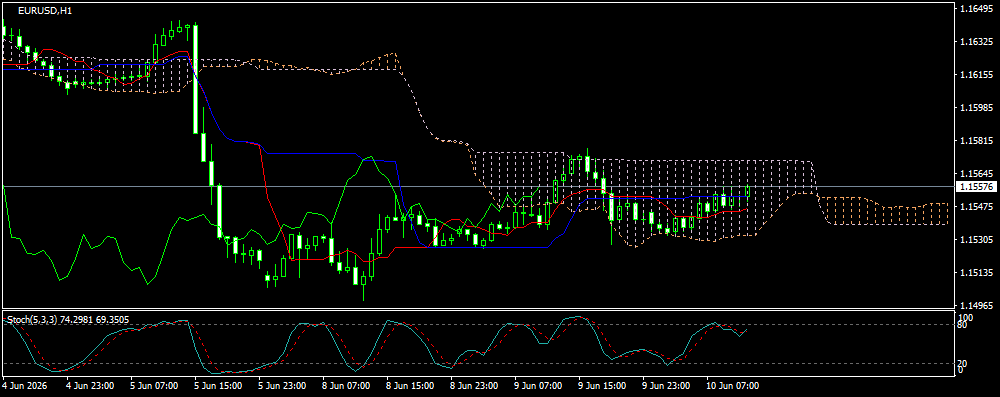
Task: Click the stochastic 80 level label
Action: coord(963,325)
